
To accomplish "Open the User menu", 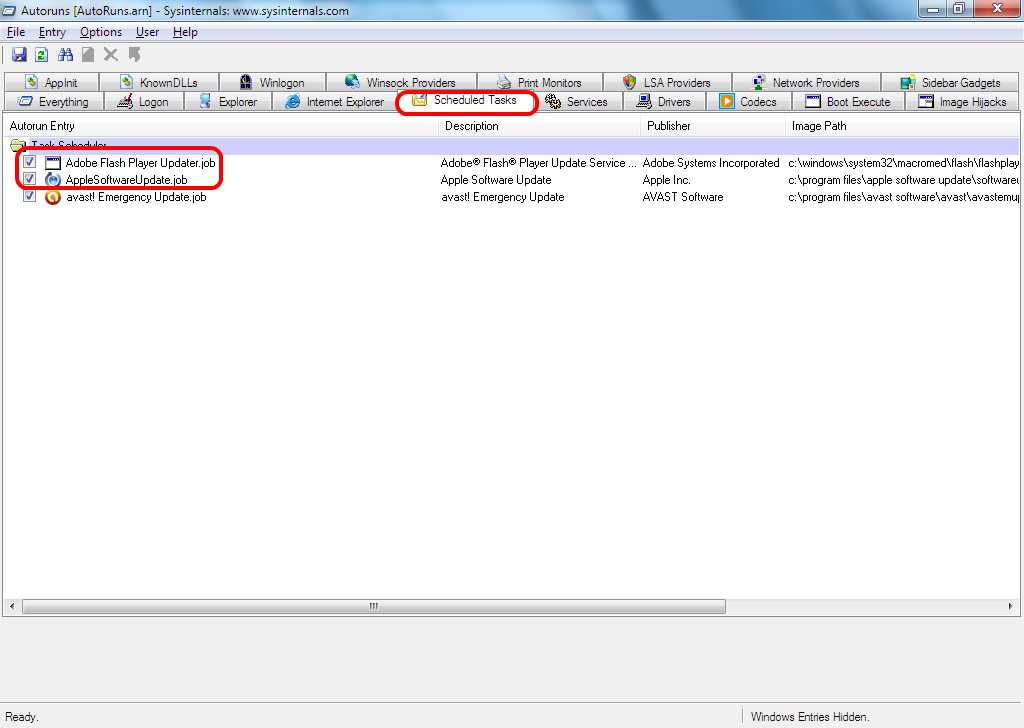I will [148, 32].
